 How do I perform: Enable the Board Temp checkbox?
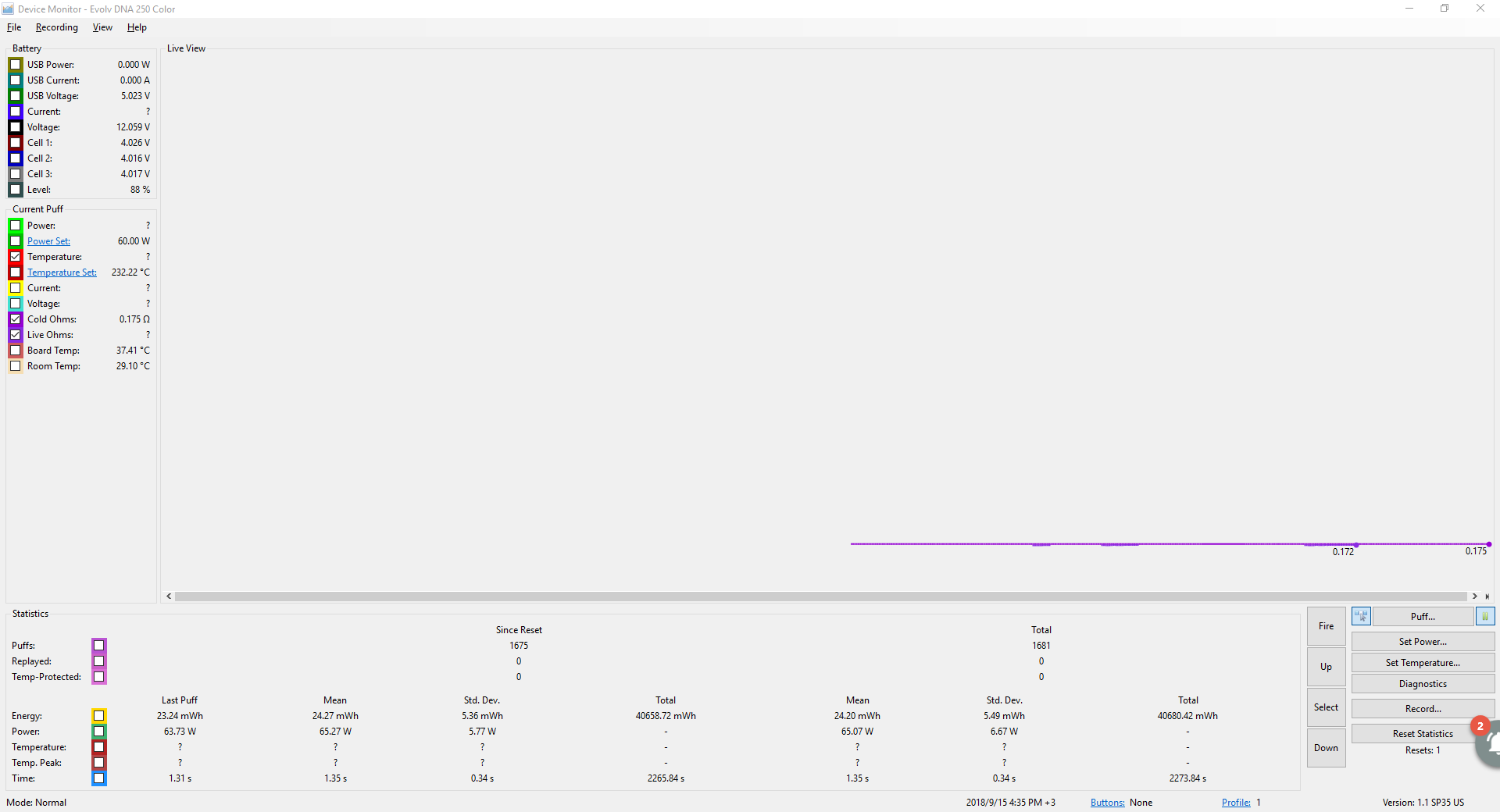point(16,351)
